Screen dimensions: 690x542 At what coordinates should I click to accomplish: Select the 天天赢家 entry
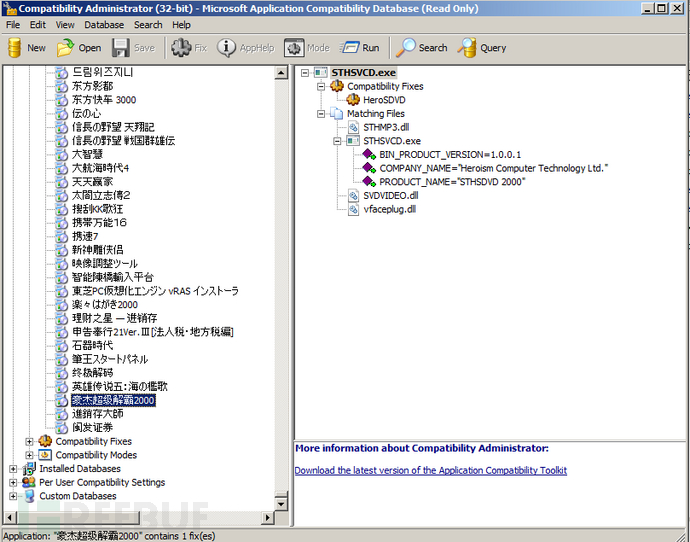(92, 182)
